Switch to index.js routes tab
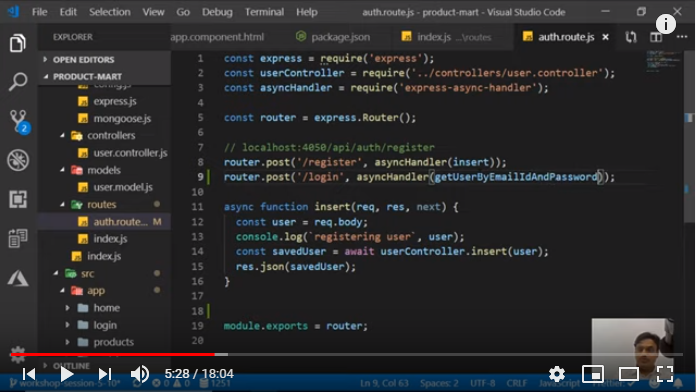Viewport: 696px width, 392px height. tap(447, 37)
